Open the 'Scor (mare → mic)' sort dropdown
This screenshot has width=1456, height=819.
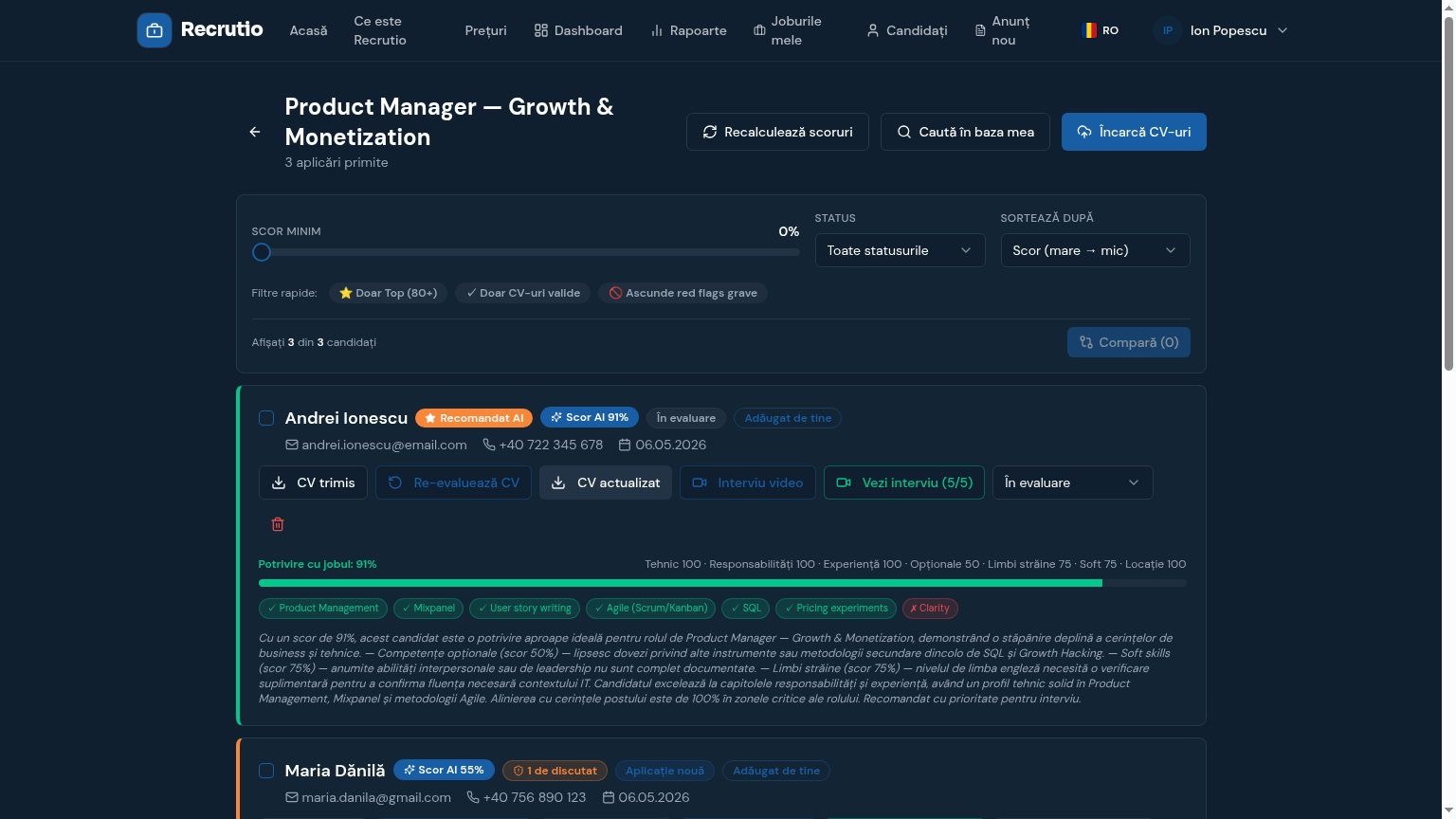(x=1096, y=250)
